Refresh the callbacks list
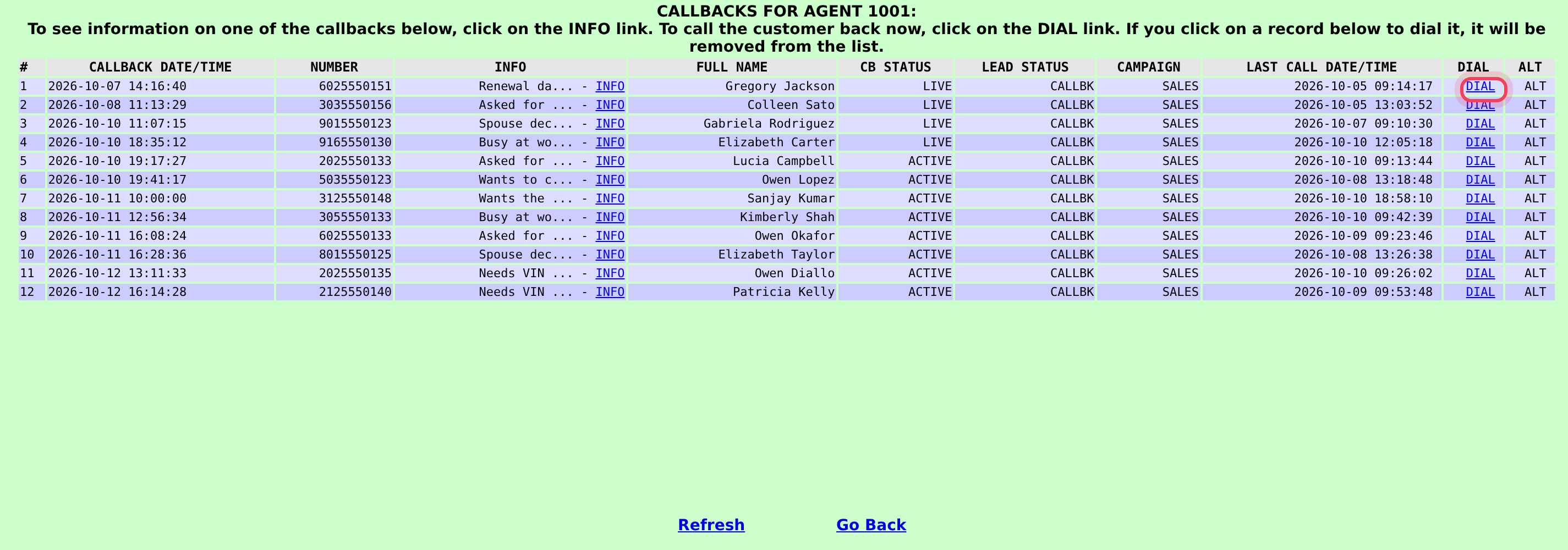The width and height of the screenshot is (1568, 550). click(x=711, y=525)
